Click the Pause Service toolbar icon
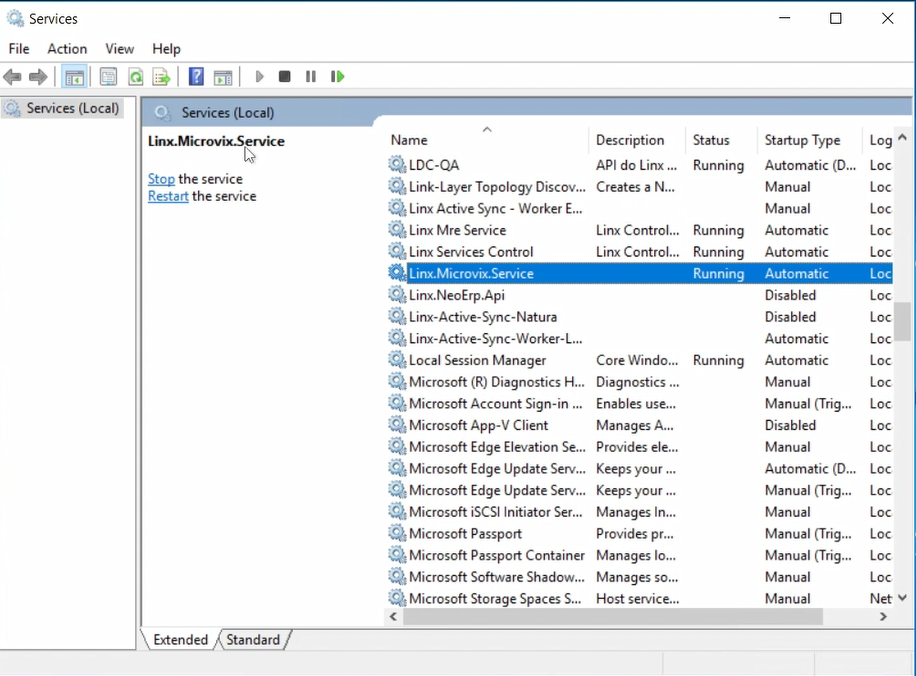This screenshot has height=676, width=916. [x=311, y=77]
